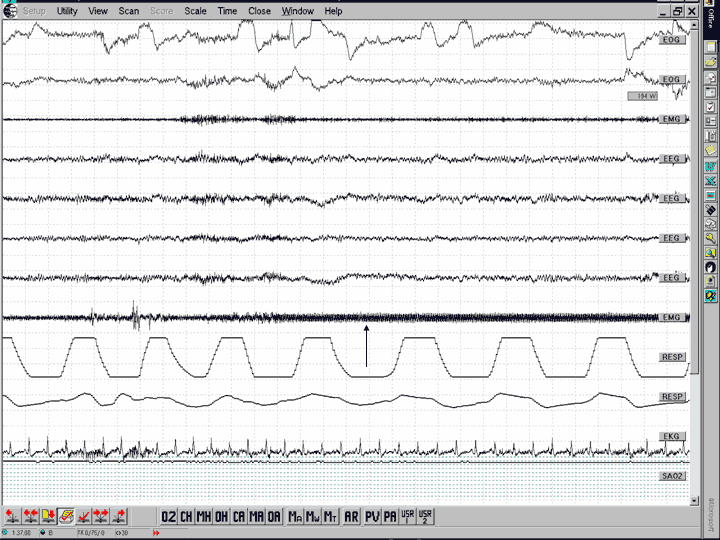Open the Scale menu

pyautogui.click(x=195, y=11)
